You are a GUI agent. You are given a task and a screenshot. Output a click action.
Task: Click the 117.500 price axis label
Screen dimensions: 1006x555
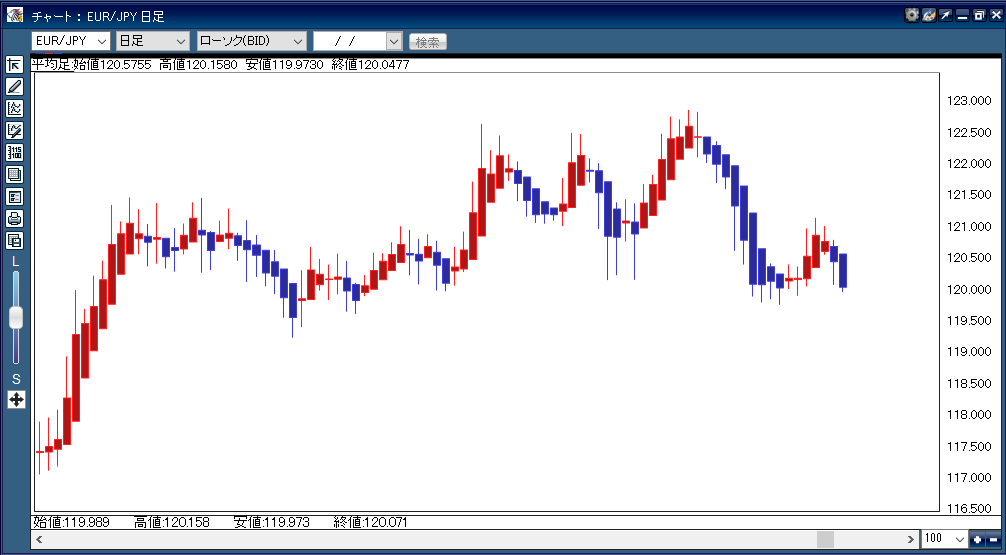pos(969,447)
